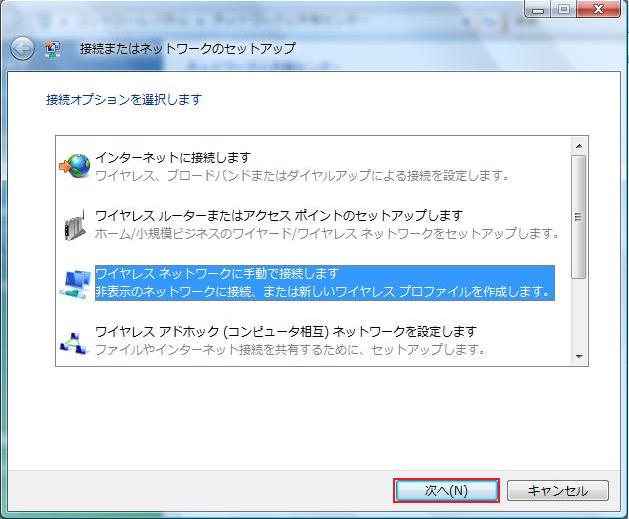Click the back arrow navigation button
Screen dimensions: 629x519
click(x=22, y=48)
